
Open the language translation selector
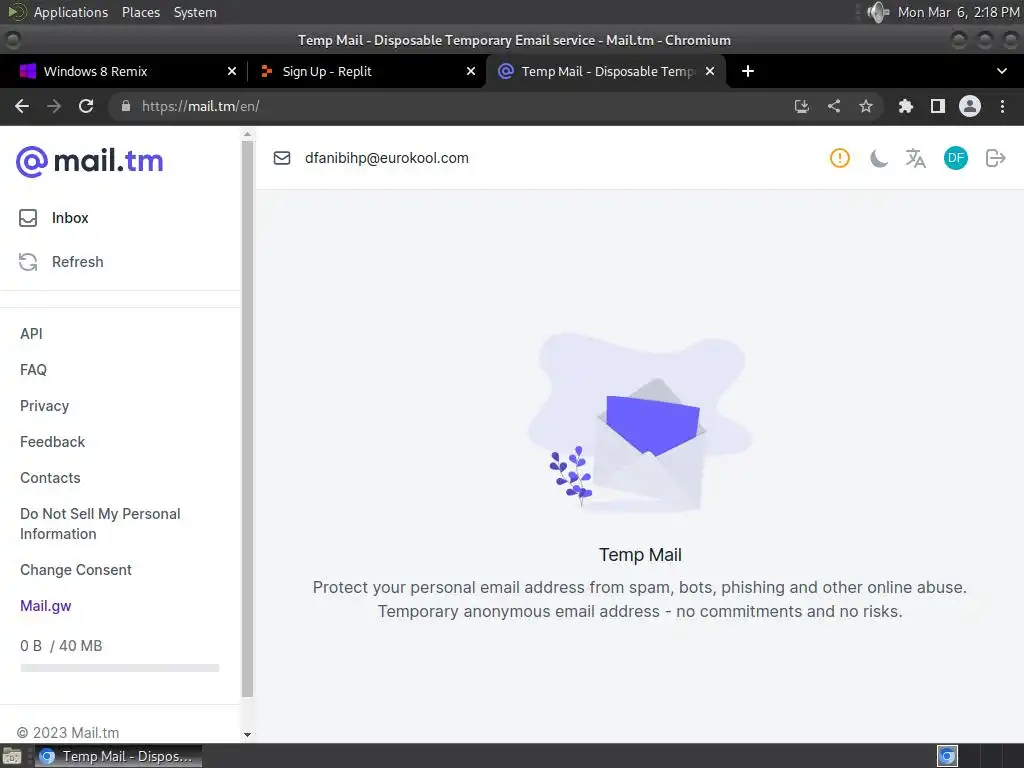pos(916,158)
